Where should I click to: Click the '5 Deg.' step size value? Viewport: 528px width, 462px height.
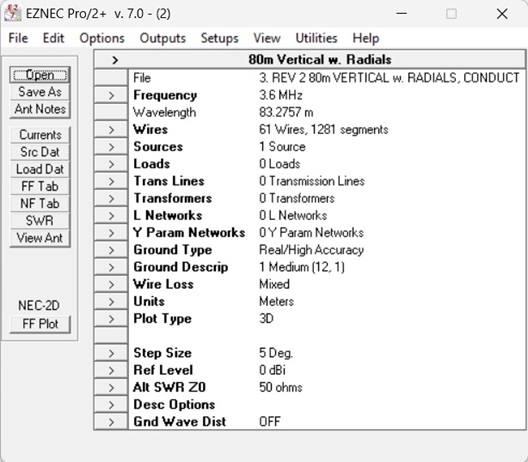pyautogui.click(x=276, y=353)
